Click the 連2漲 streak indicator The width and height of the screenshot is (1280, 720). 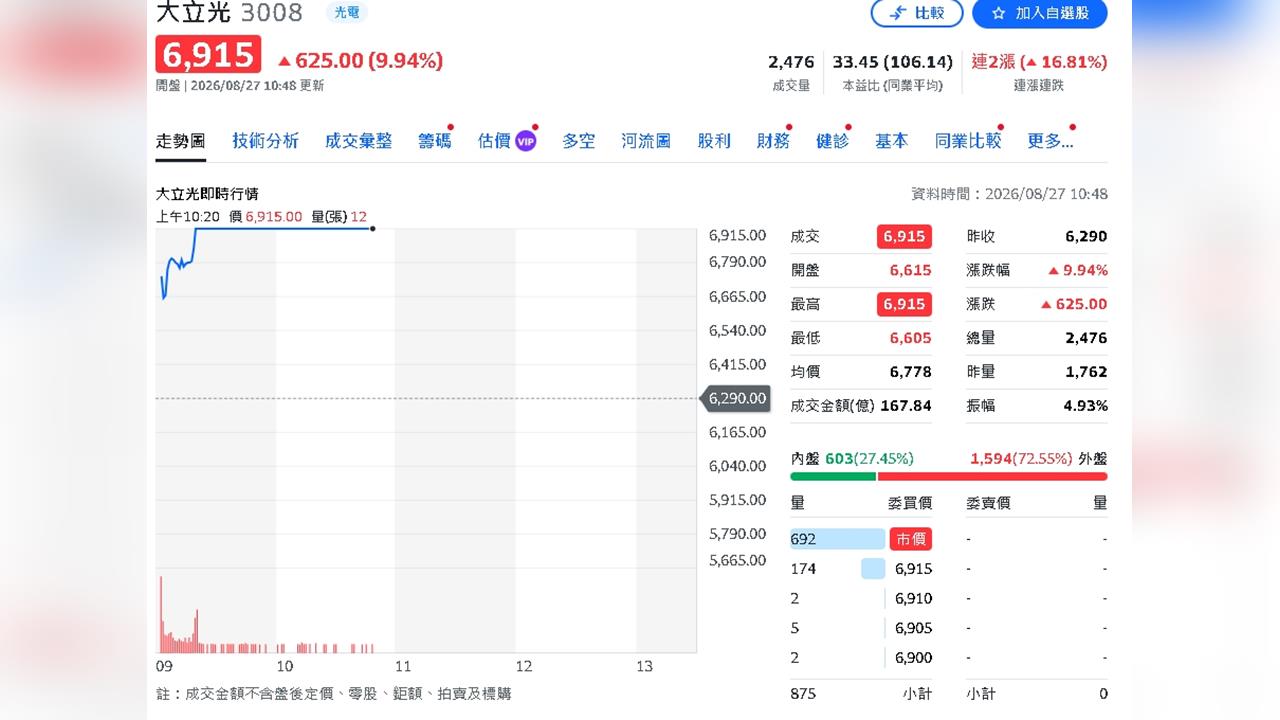tap(1039, 62)
